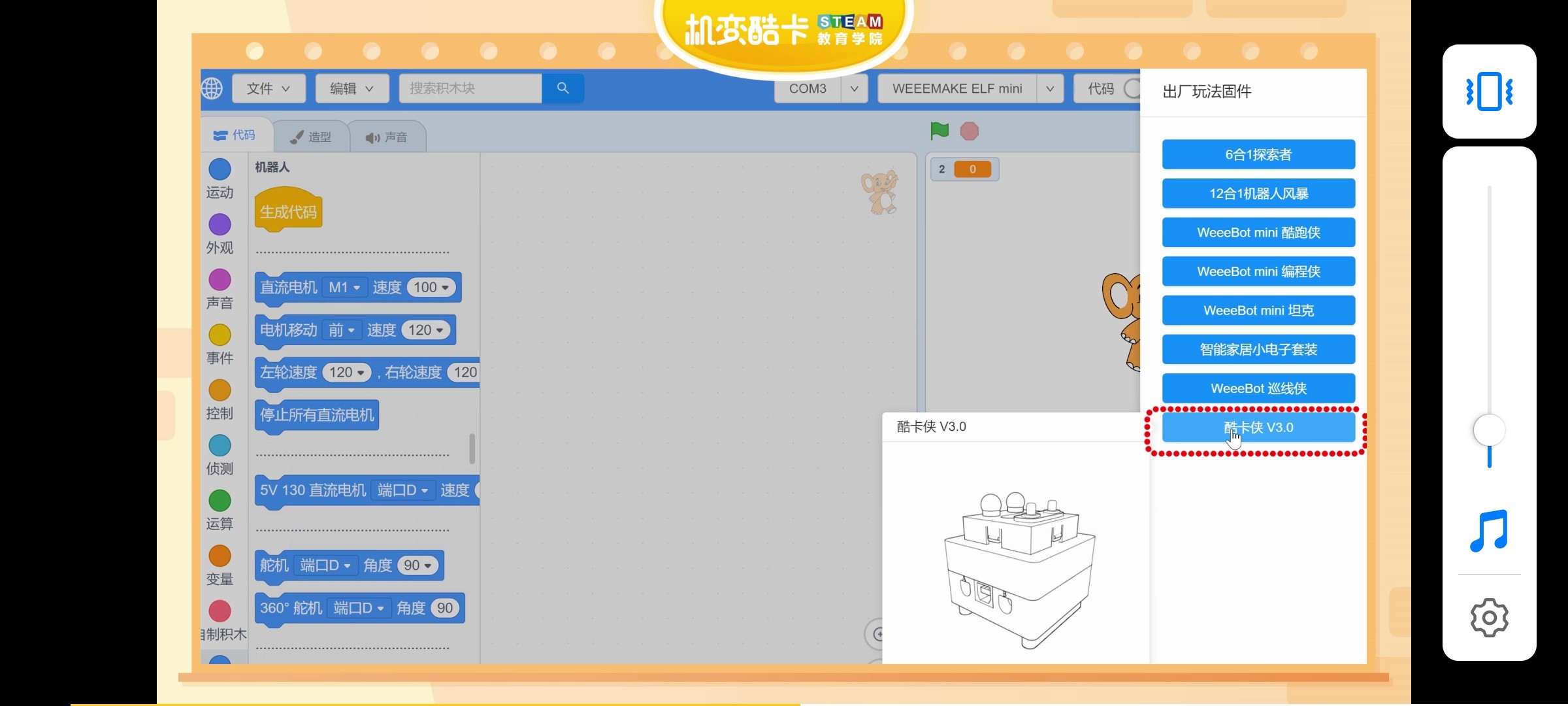Select the 声音 sound category circle

coord(220,280)
